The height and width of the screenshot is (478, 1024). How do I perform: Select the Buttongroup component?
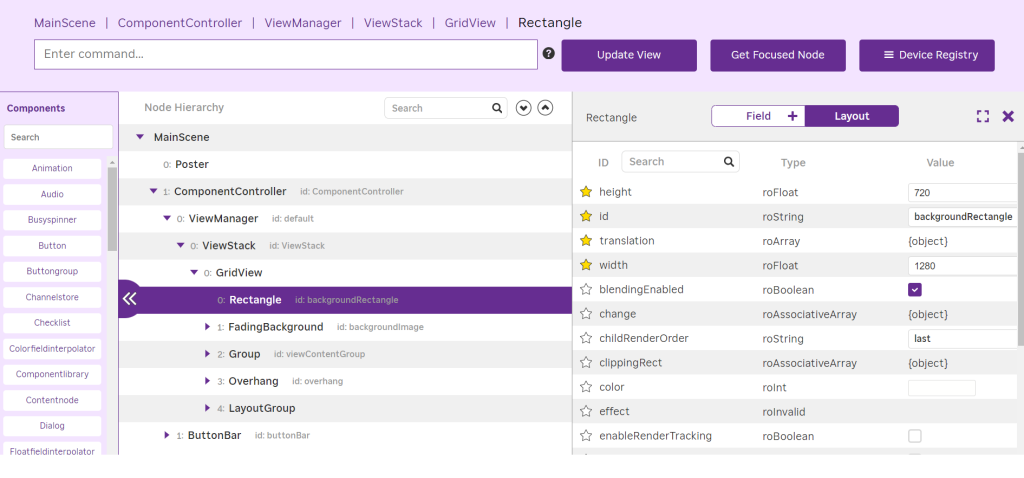click(x=52, y=271)
